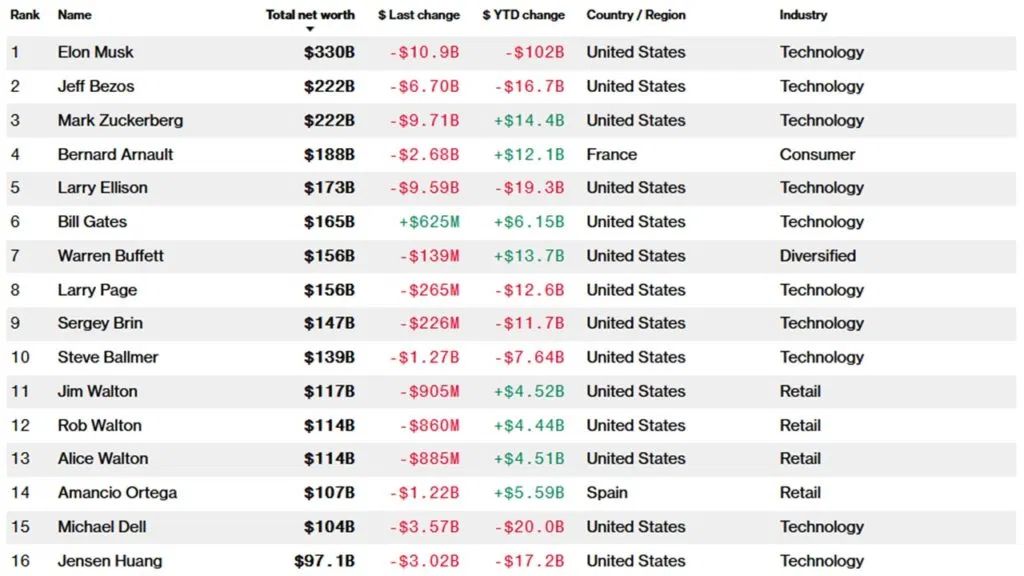
Task: Sort by $ YTD change column
Action: point(523,15)
